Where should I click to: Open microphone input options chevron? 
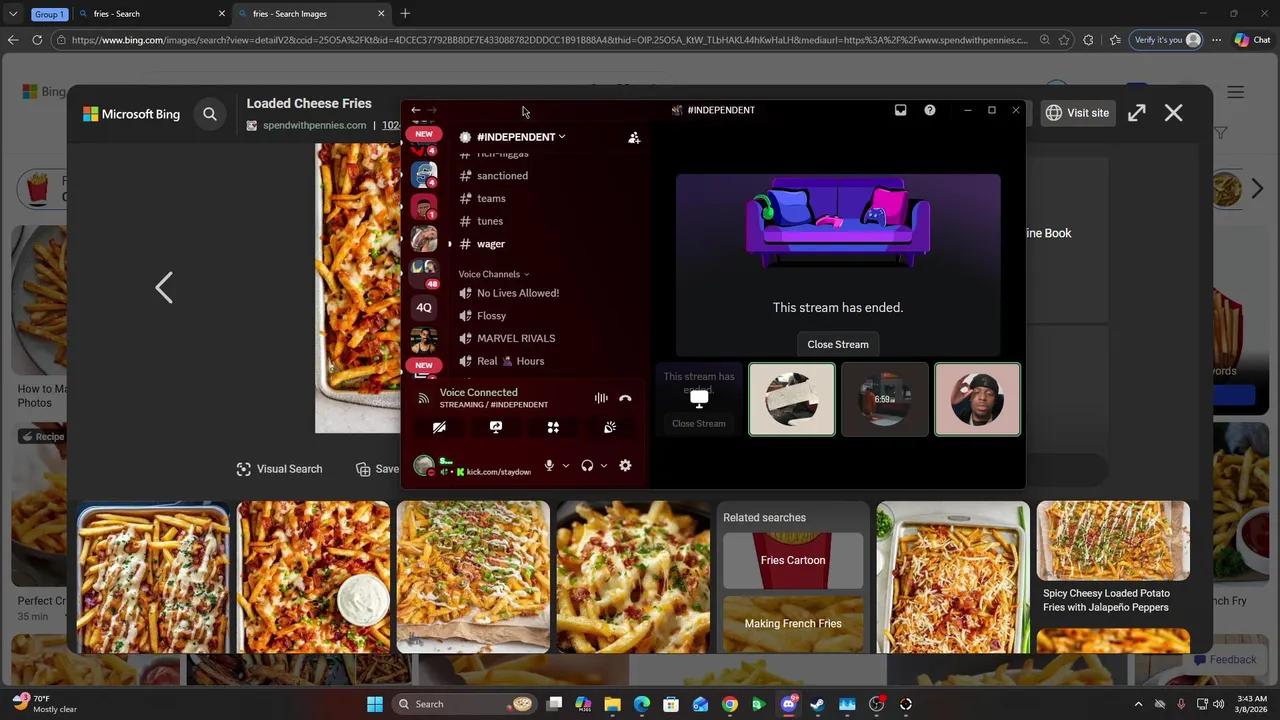pyautogui.click(x=566, y=466)
